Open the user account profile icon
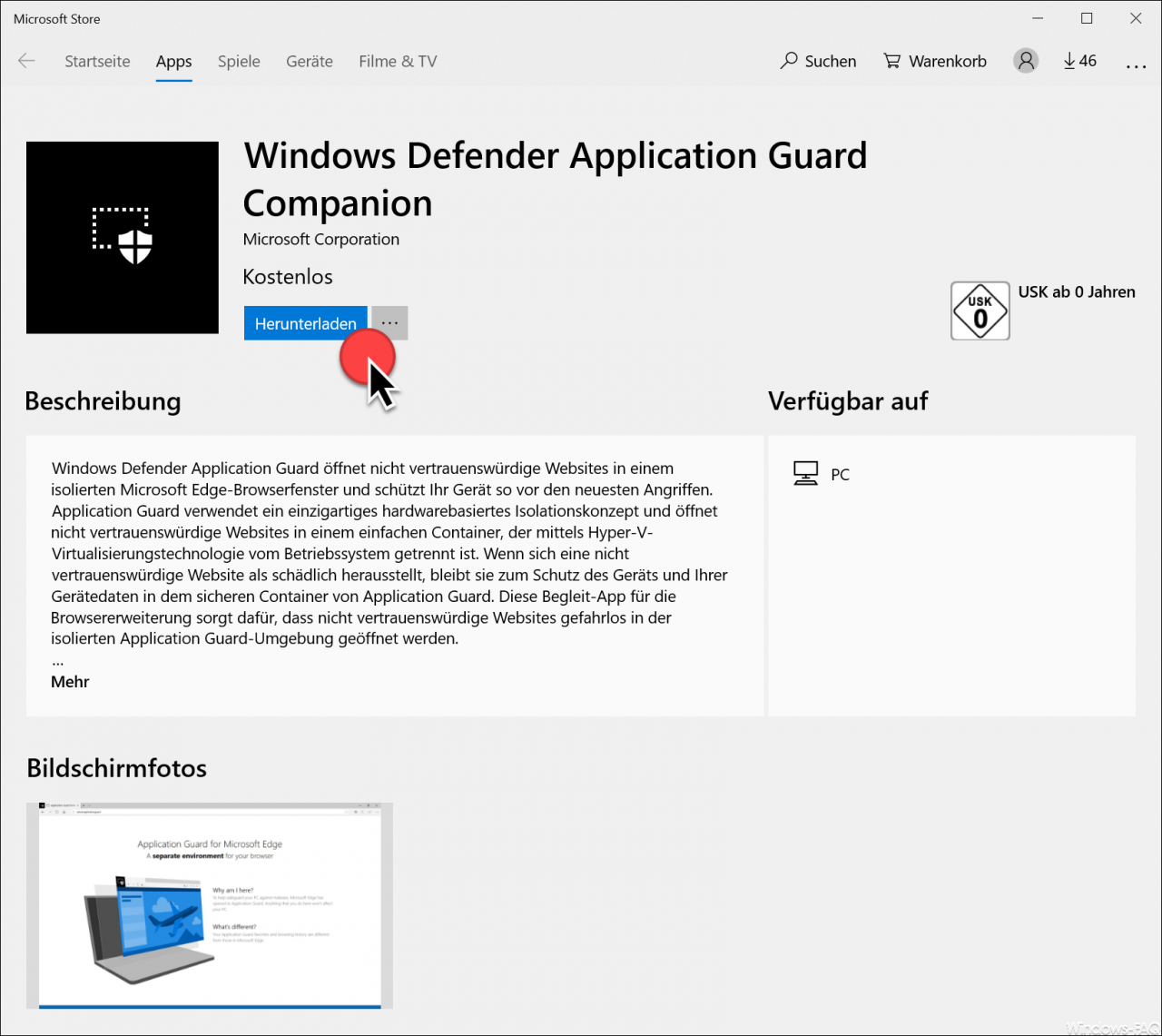Image resolution: width=1162 pixels, height=1036 pixels. point(1026,61)
